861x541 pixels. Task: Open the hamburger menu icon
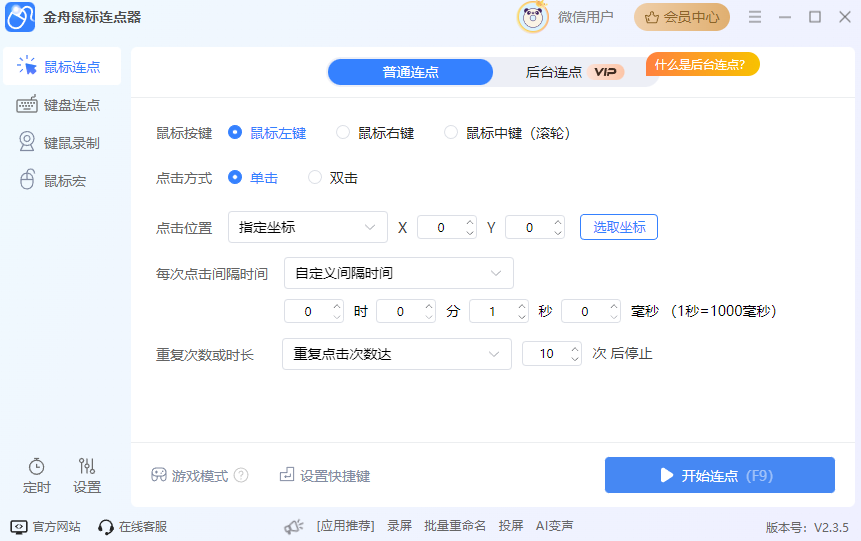(x=755, y=17)
